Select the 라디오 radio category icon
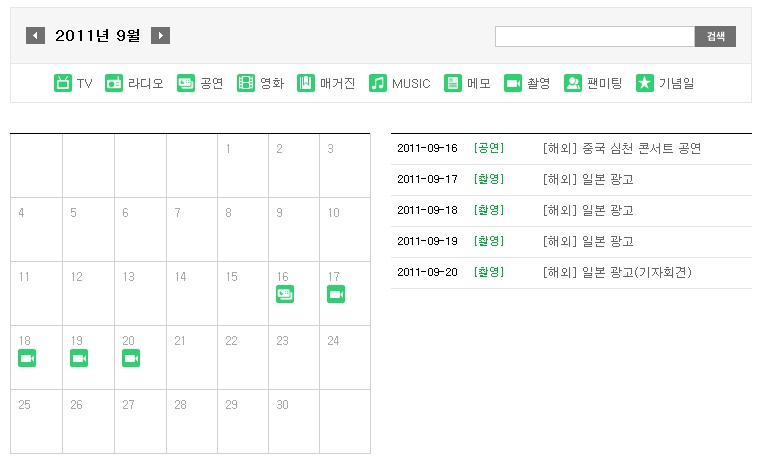The width and height of the screenshot is (761, 471). click(x=114, y=83)
